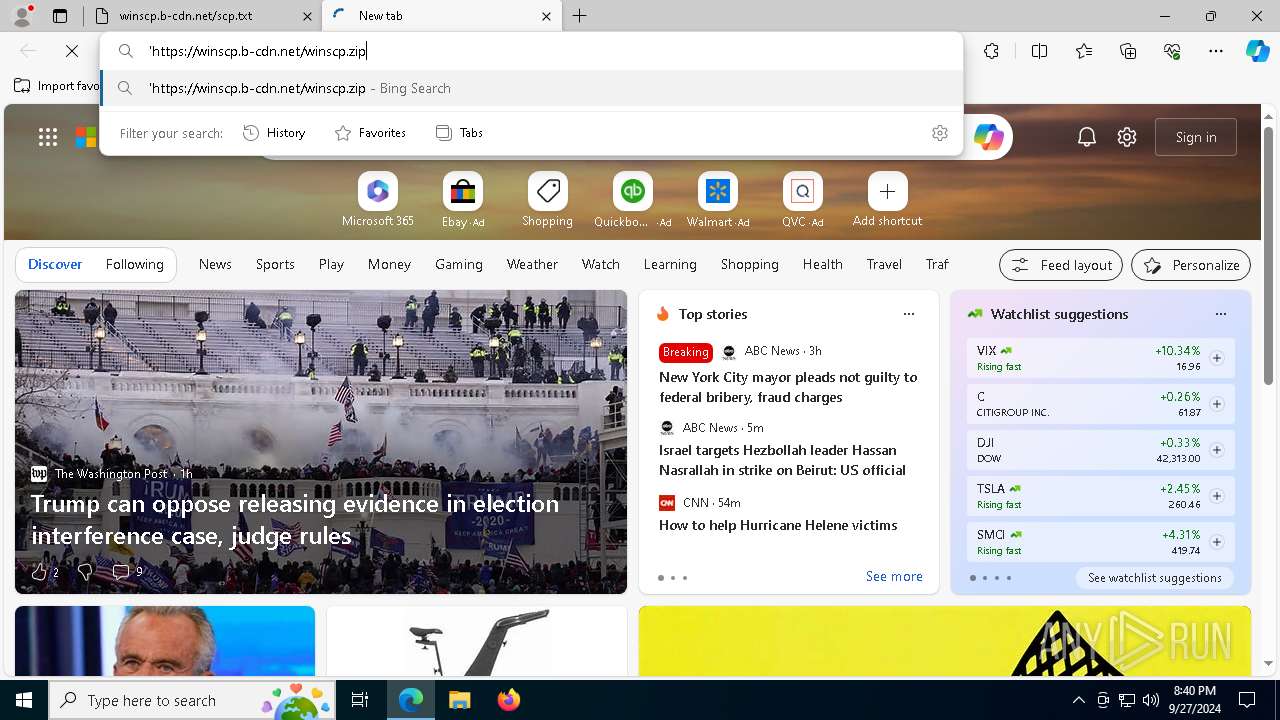Open Top stories more options
This screenshot has width=1280, height=720.
tap(909, 314)
